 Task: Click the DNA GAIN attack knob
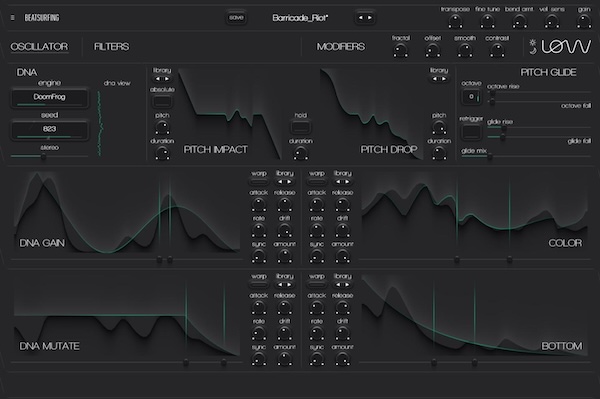(259, 205)
